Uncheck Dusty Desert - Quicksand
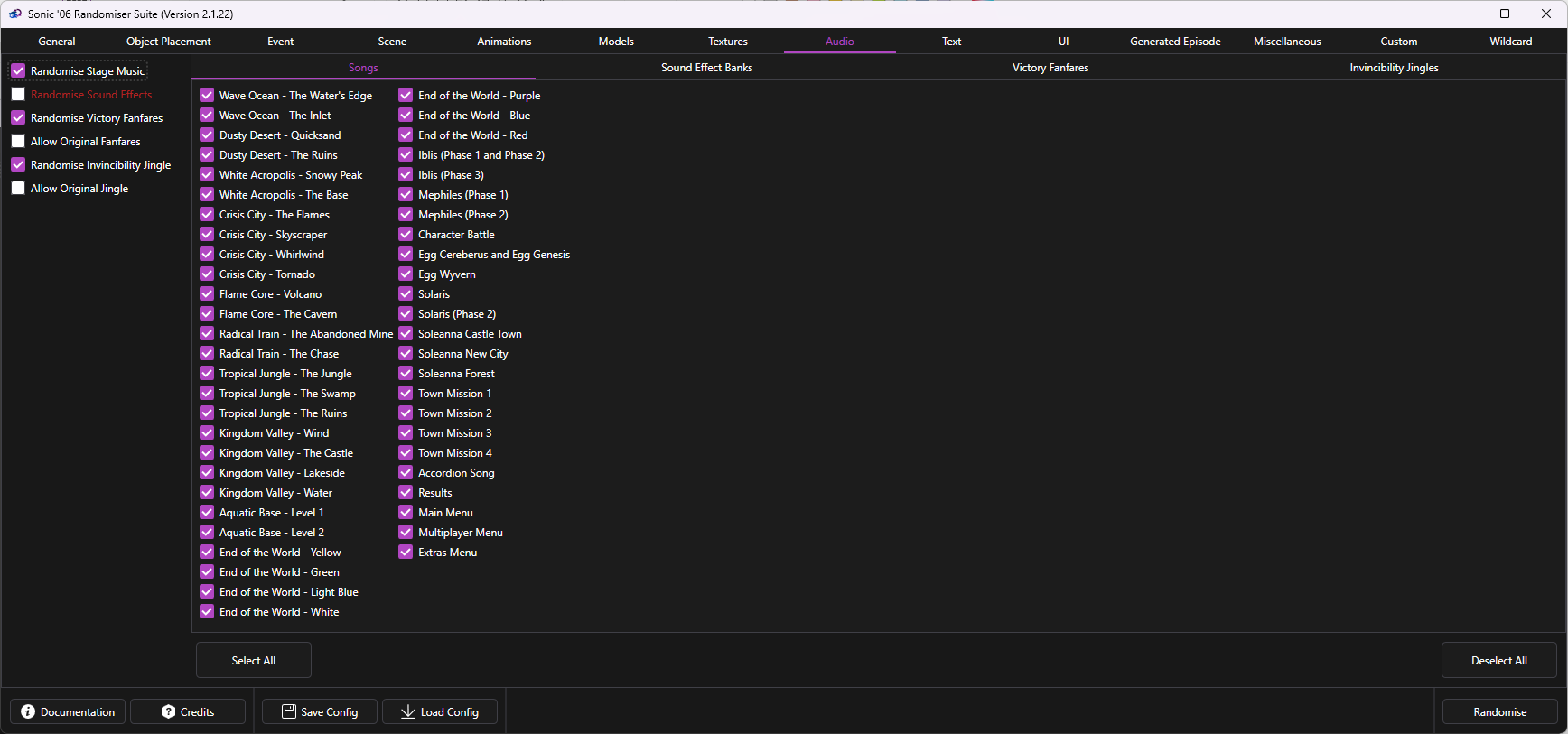 pyautogui.click(x=207, y=135)
